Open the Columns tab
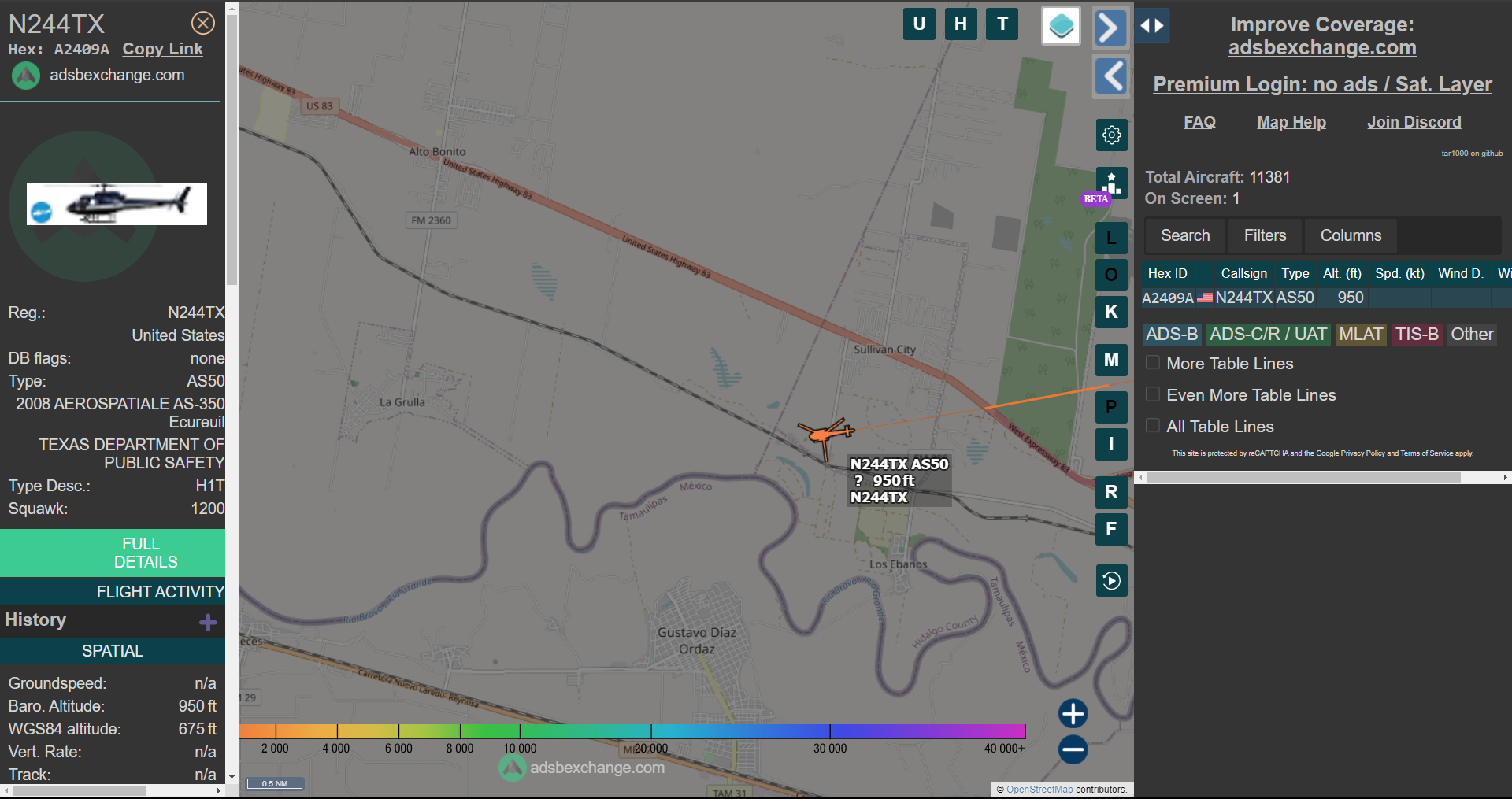 click(x=1351, y=235)
